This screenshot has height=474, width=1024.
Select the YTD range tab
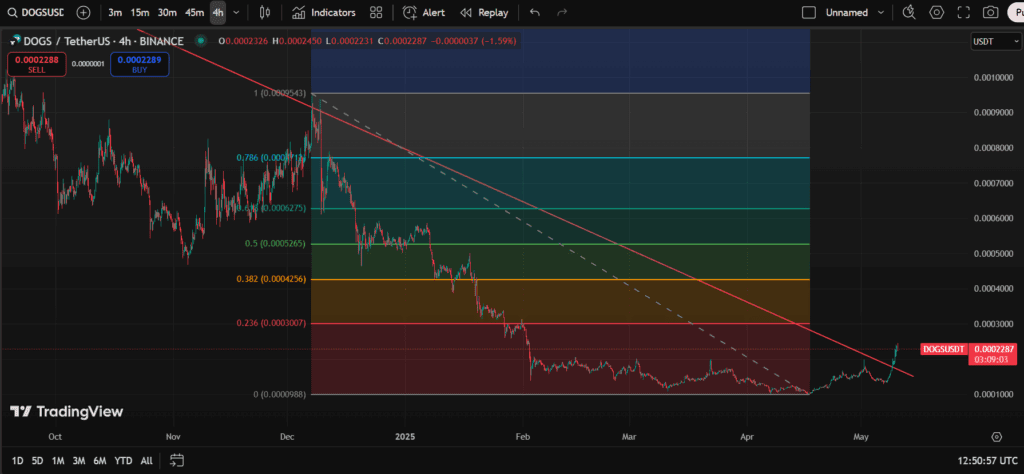(123, 460)
